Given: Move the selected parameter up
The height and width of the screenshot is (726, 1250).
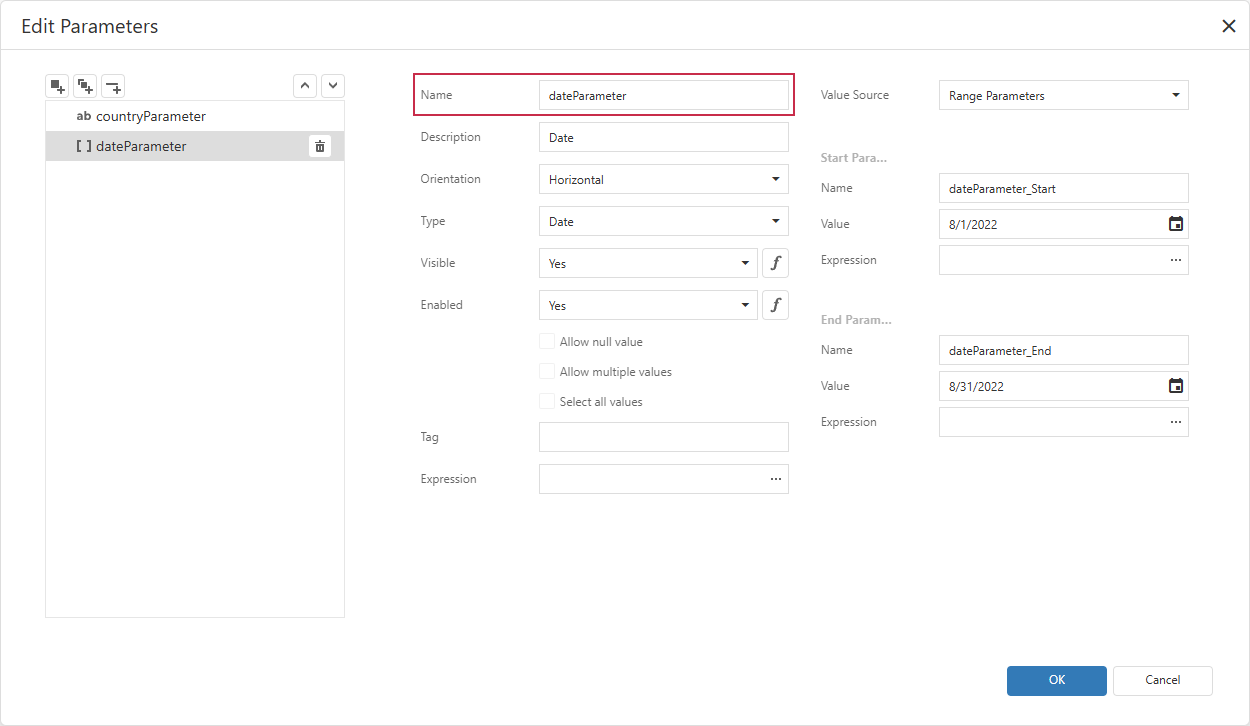Looking at the screenshot, I should pos(305,86).
